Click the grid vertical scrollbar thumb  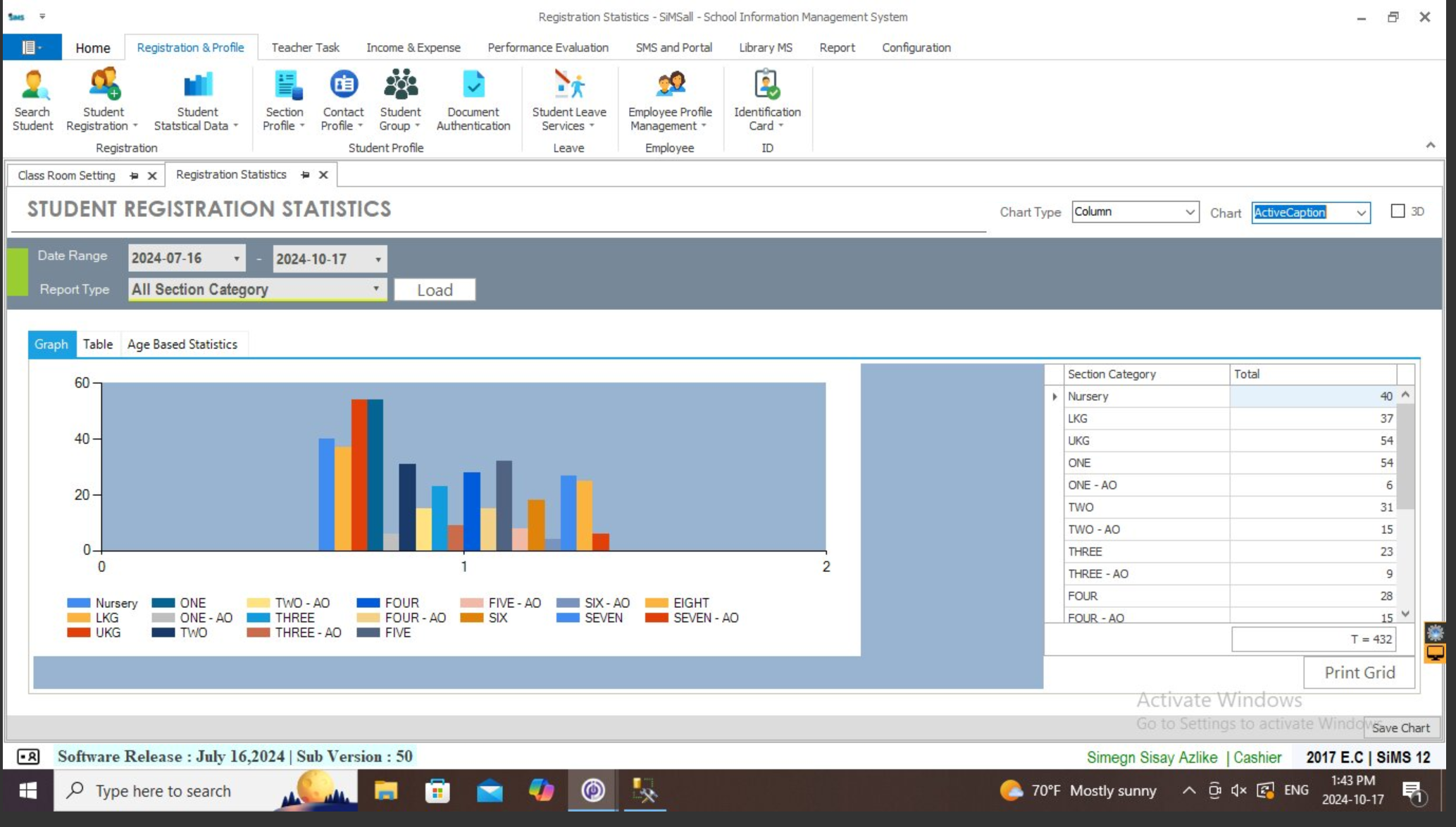pos(1405,456)
